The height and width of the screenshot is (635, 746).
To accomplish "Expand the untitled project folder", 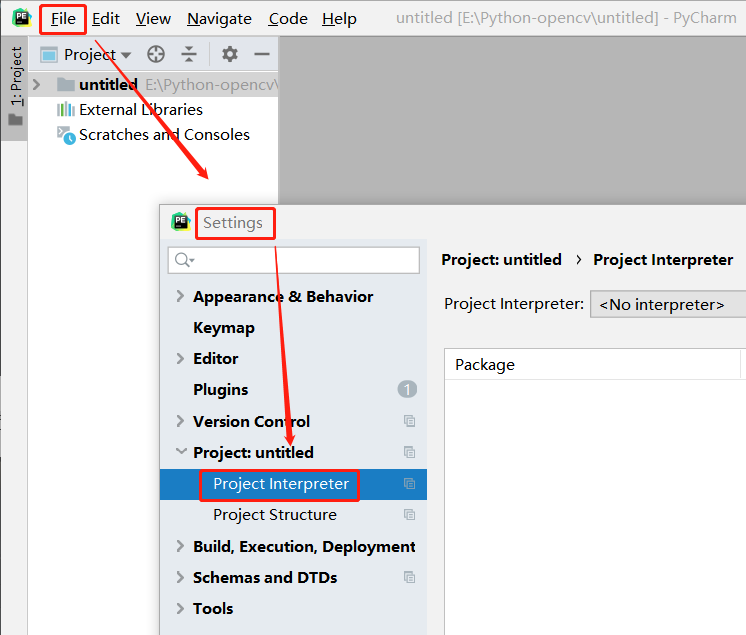I will pyautogui.click(x=37, y=85).
